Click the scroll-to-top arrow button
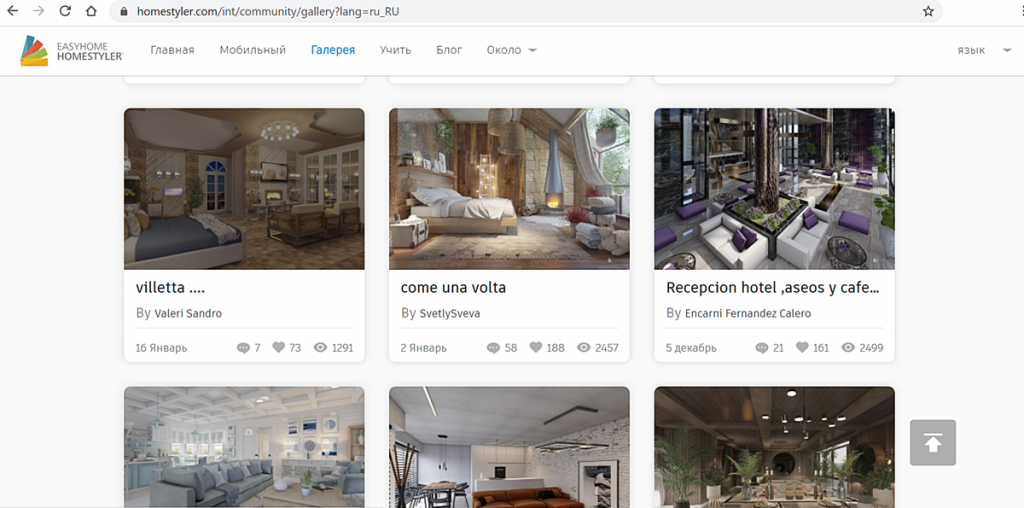 point(932,442)
